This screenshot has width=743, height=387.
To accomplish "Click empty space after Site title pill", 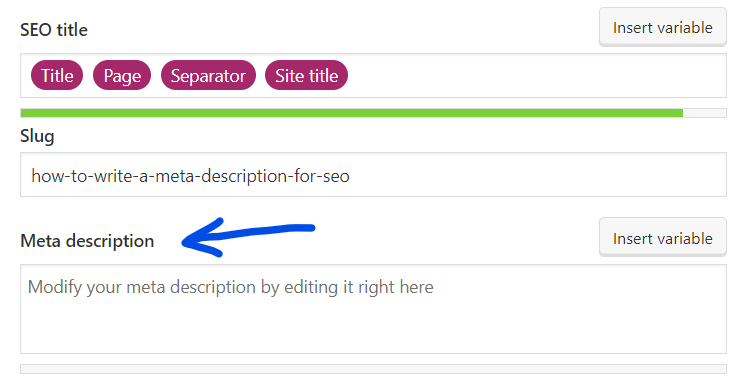I will pyautogui.click(x=535, y=75).
